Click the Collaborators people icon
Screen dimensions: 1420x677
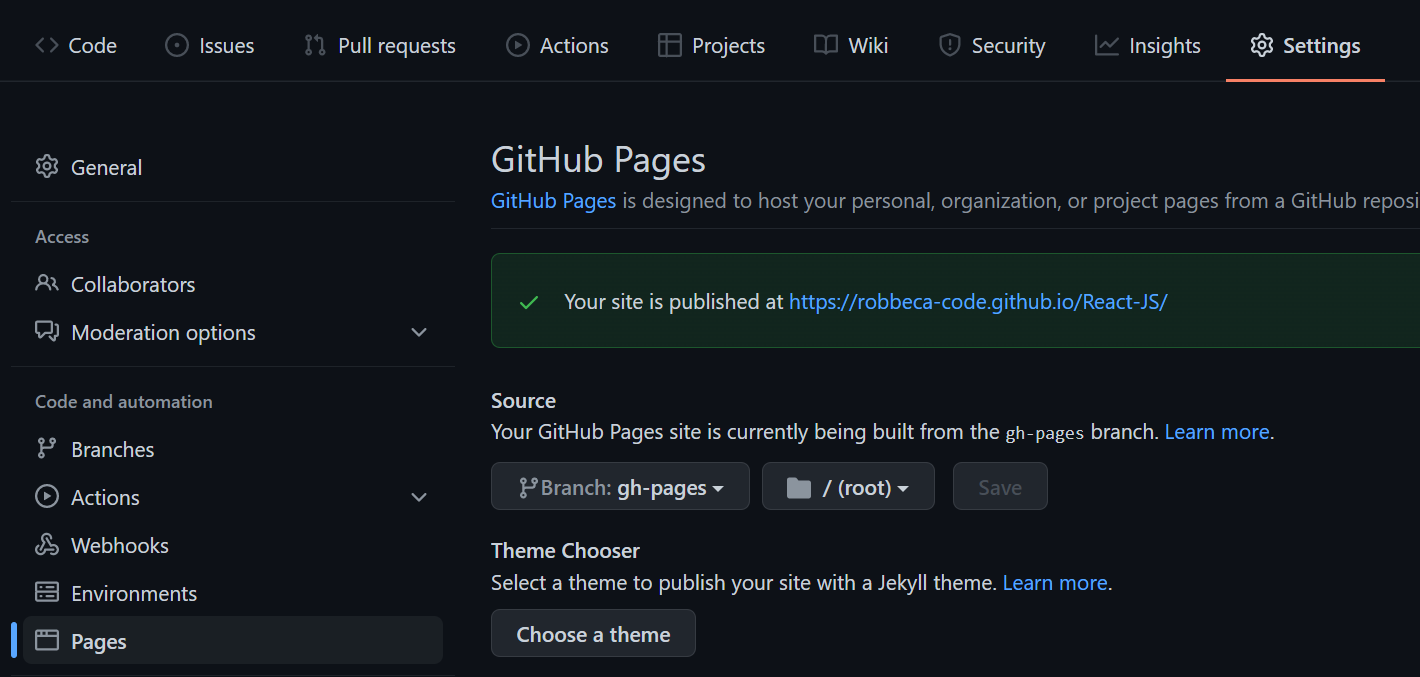pos(47,283)
